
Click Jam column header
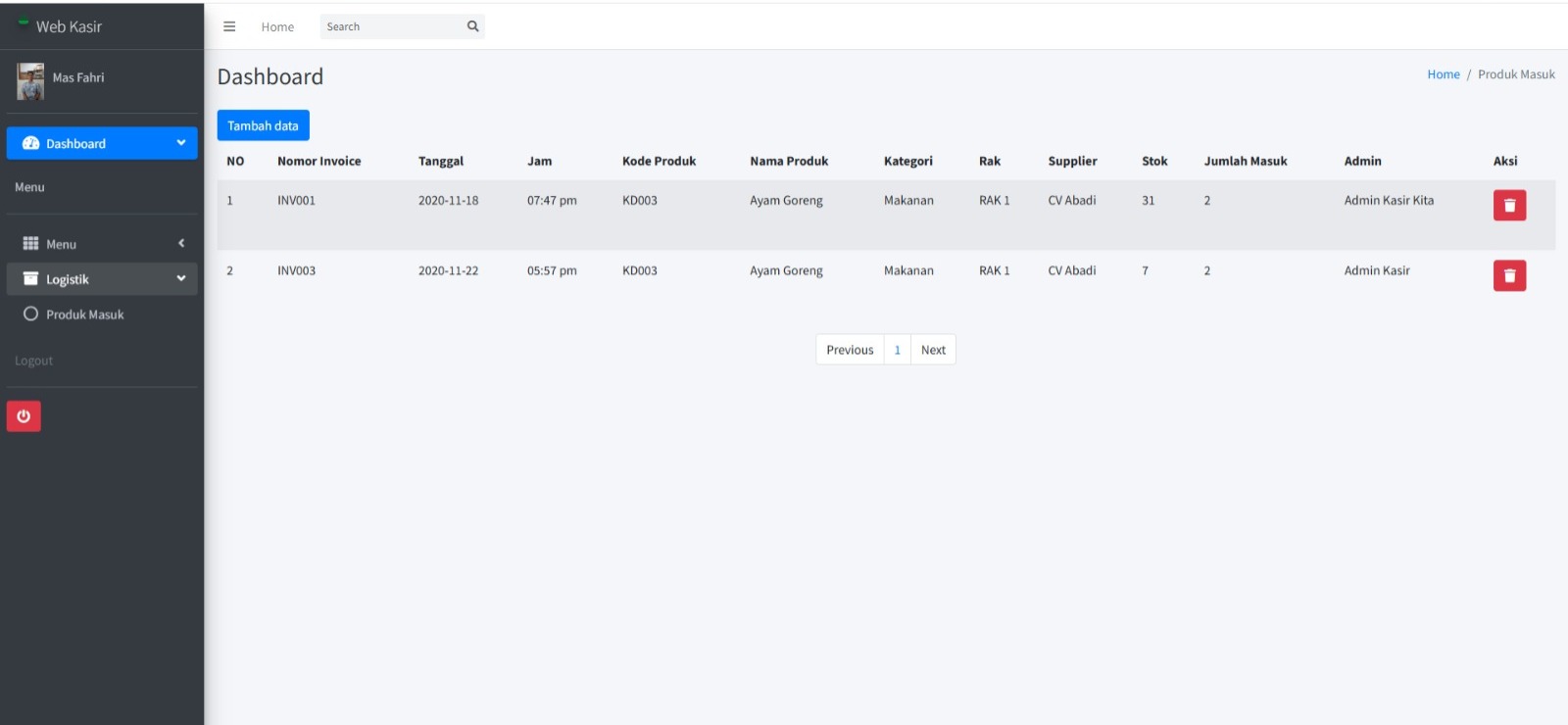click(539, 161)
